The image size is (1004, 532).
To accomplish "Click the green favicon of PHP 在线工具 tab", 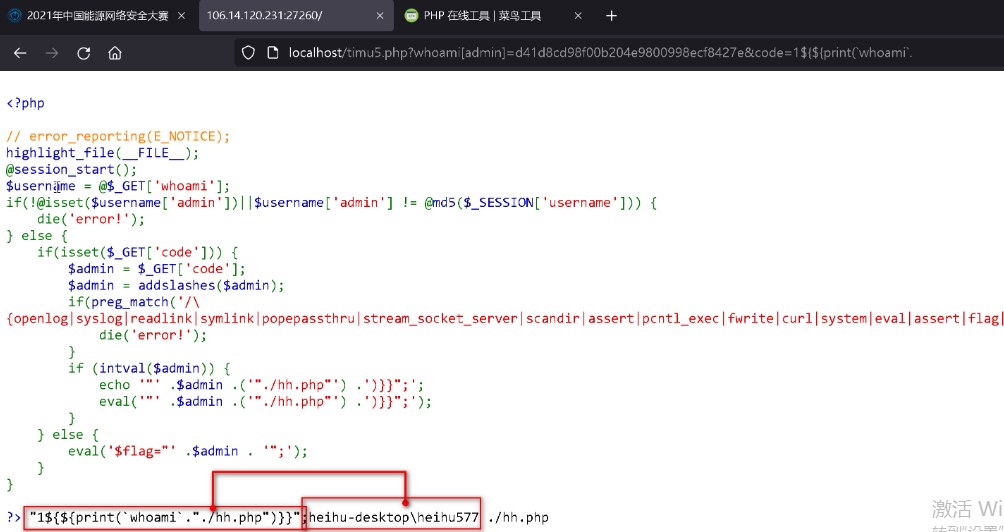I will (x=412, y=16).
